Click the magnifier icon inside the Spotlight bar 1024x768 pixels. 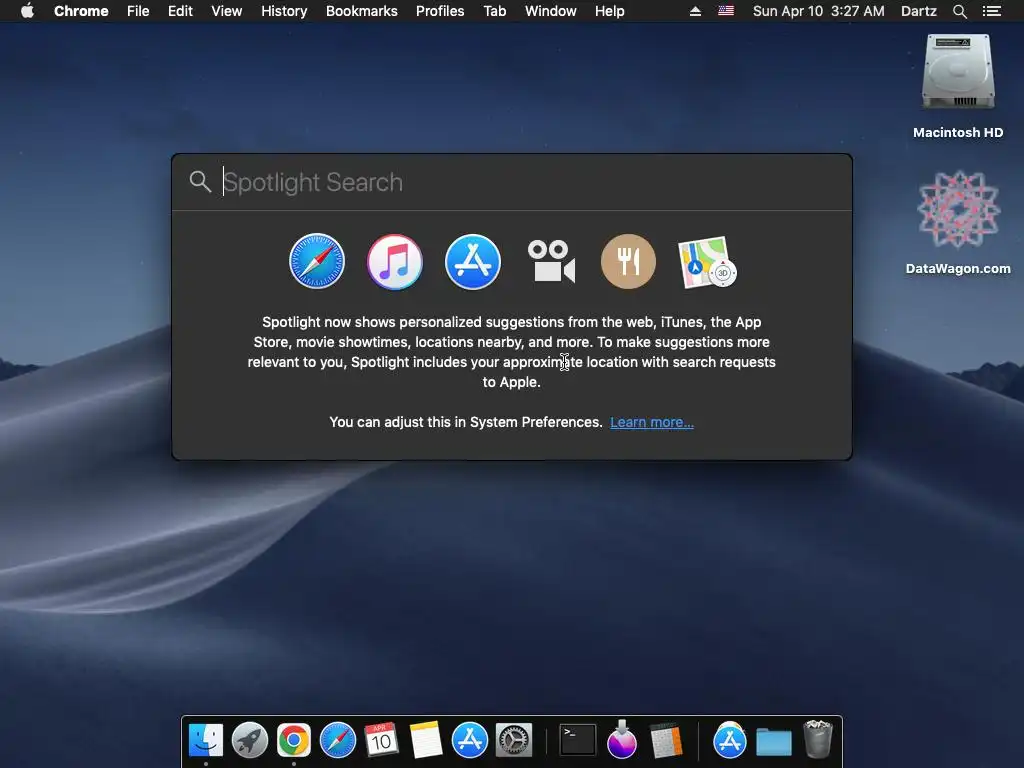pos(200,182)
